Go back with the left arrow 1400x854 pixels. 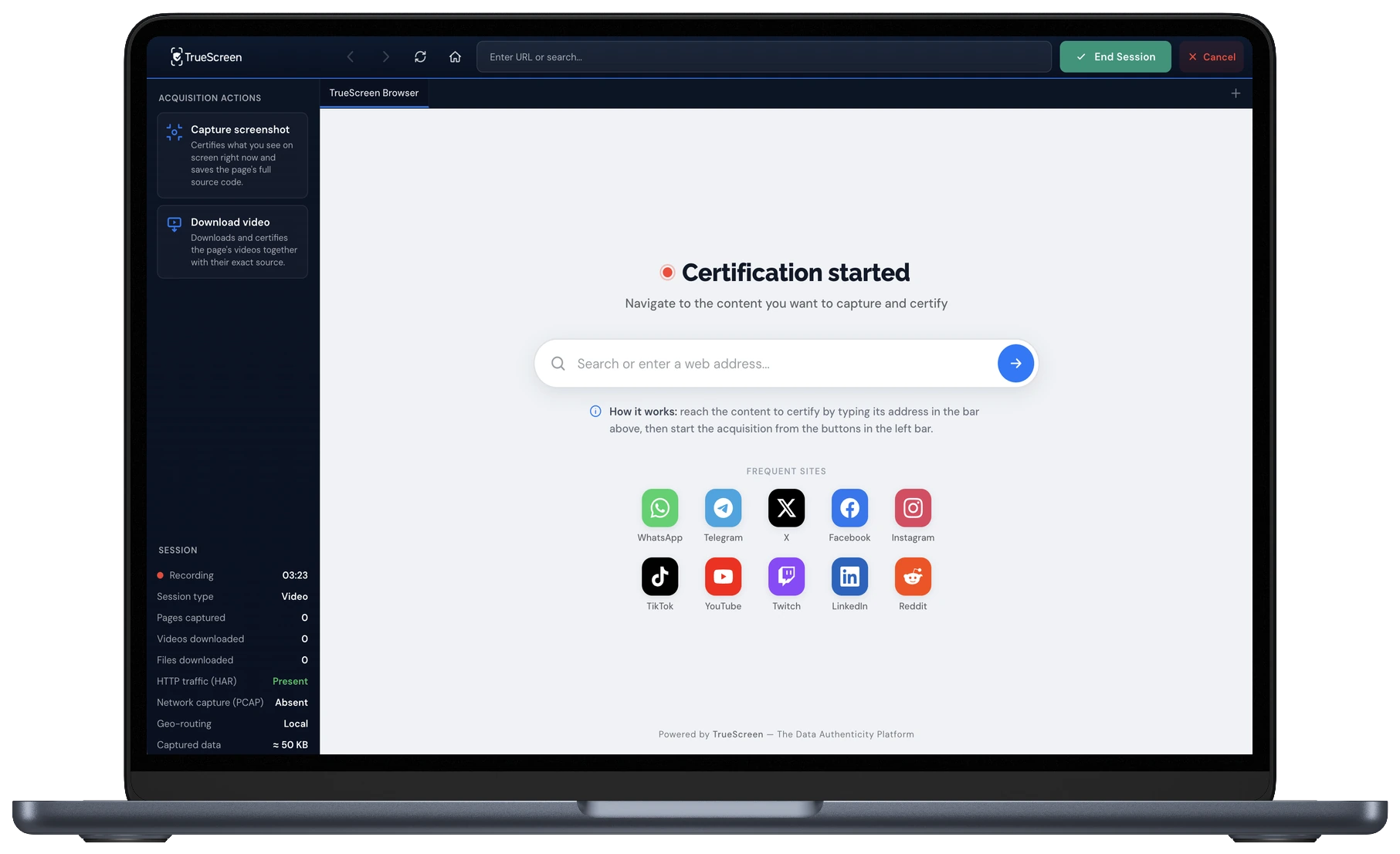point(351,56)
